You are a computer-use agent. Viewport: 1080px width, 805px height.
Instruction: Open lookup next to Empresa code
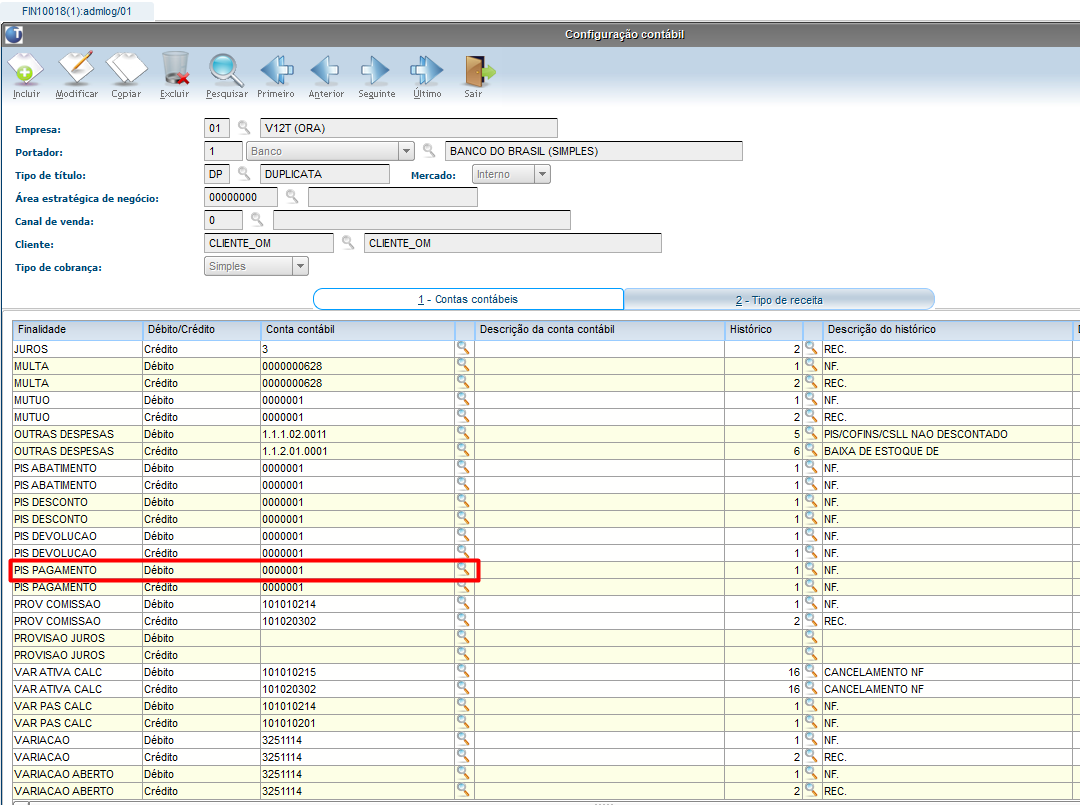tap(244, 127)
